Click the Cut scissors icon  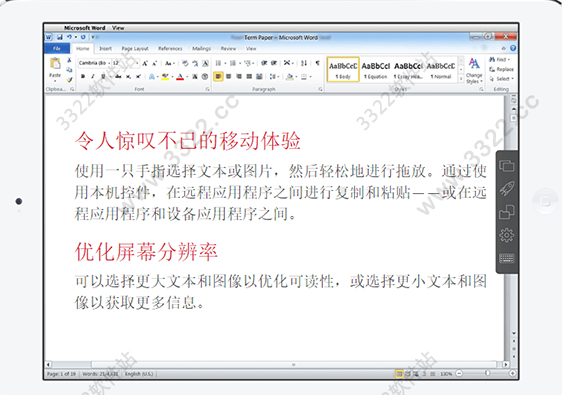click(69, 60)
